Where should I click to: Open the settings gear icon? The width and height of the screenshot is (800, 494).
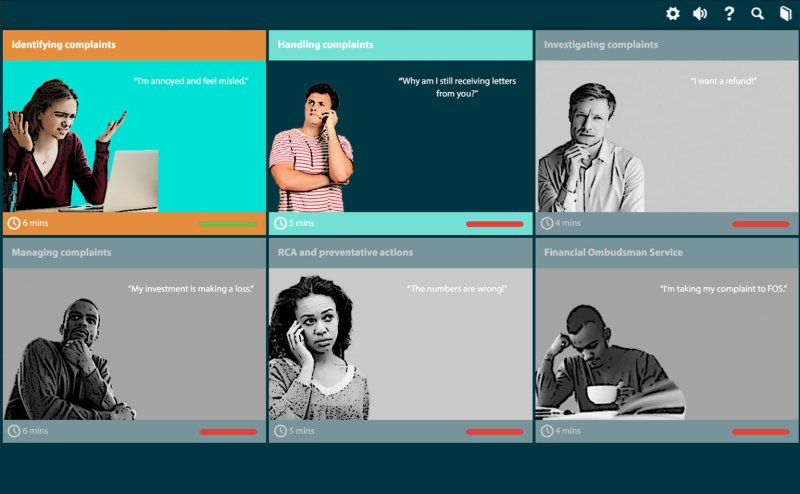672,14
